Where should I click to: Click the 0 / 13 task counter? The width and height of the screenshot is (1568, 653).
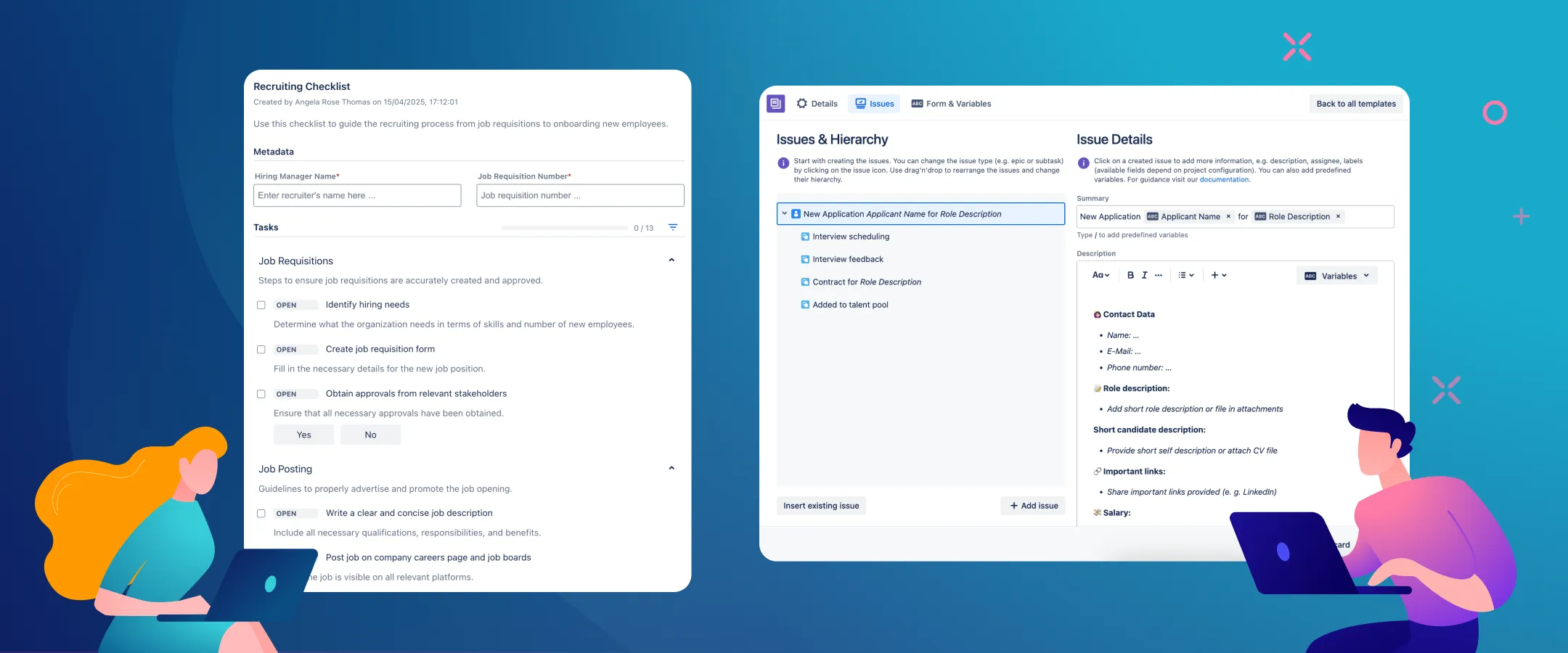point(643,228)
